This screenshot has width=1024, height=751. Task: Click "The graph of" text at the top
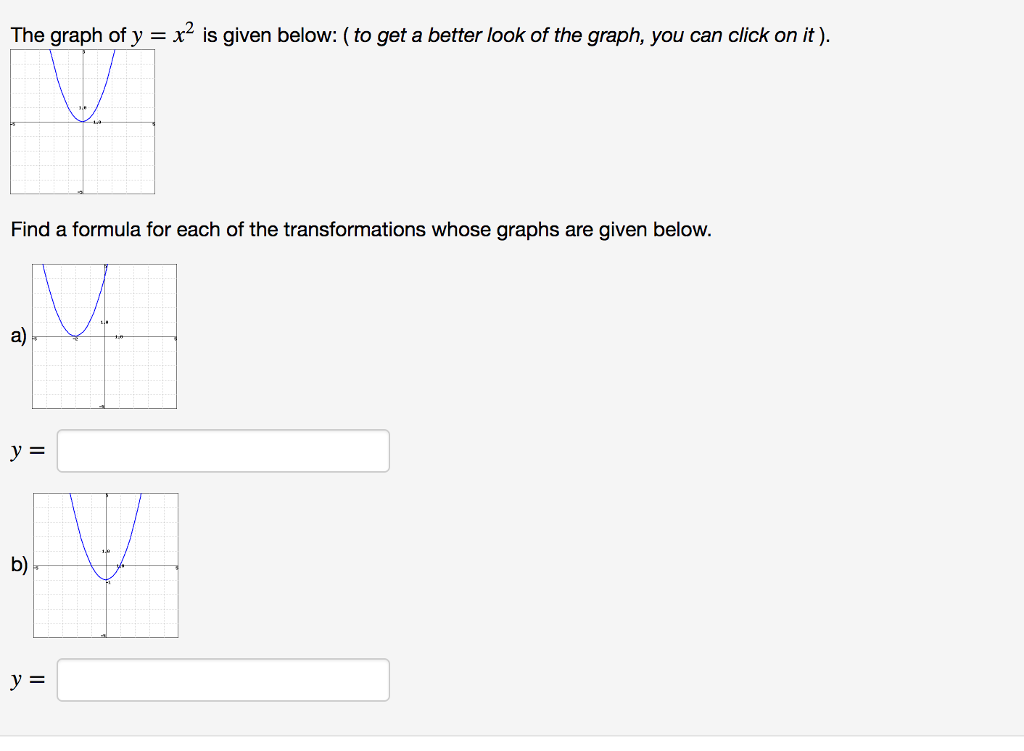coord(69,35)
